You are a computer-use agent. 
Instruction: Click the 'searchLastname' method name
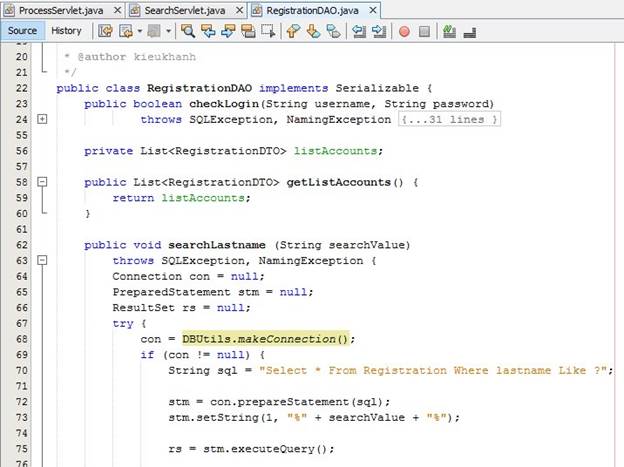coord(216,245)
